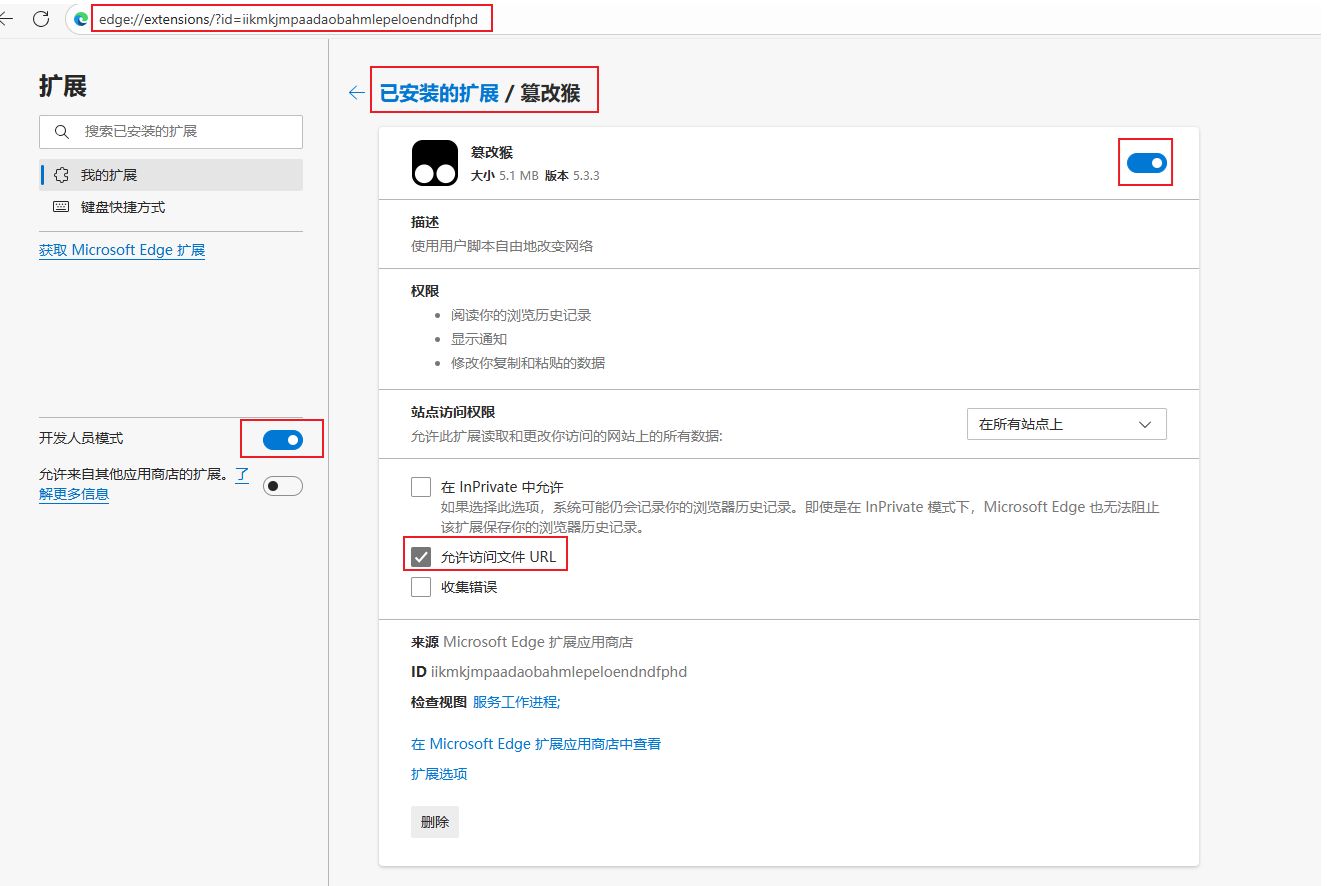Open the 获取 Microsoft Edge 扩展 link
Viewport: 1332px width, 886px height.
(122, 250)
